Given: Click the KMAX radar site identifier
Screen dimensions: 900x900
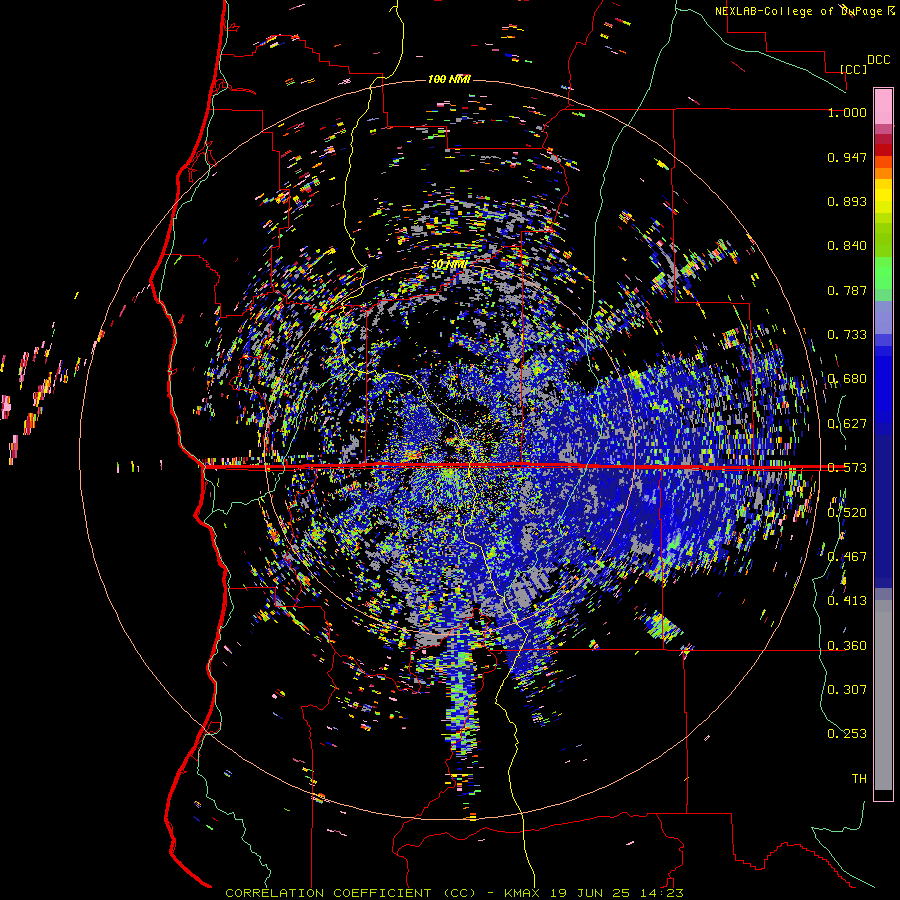Looking at the screenshot, I should (x=523, y=893).
